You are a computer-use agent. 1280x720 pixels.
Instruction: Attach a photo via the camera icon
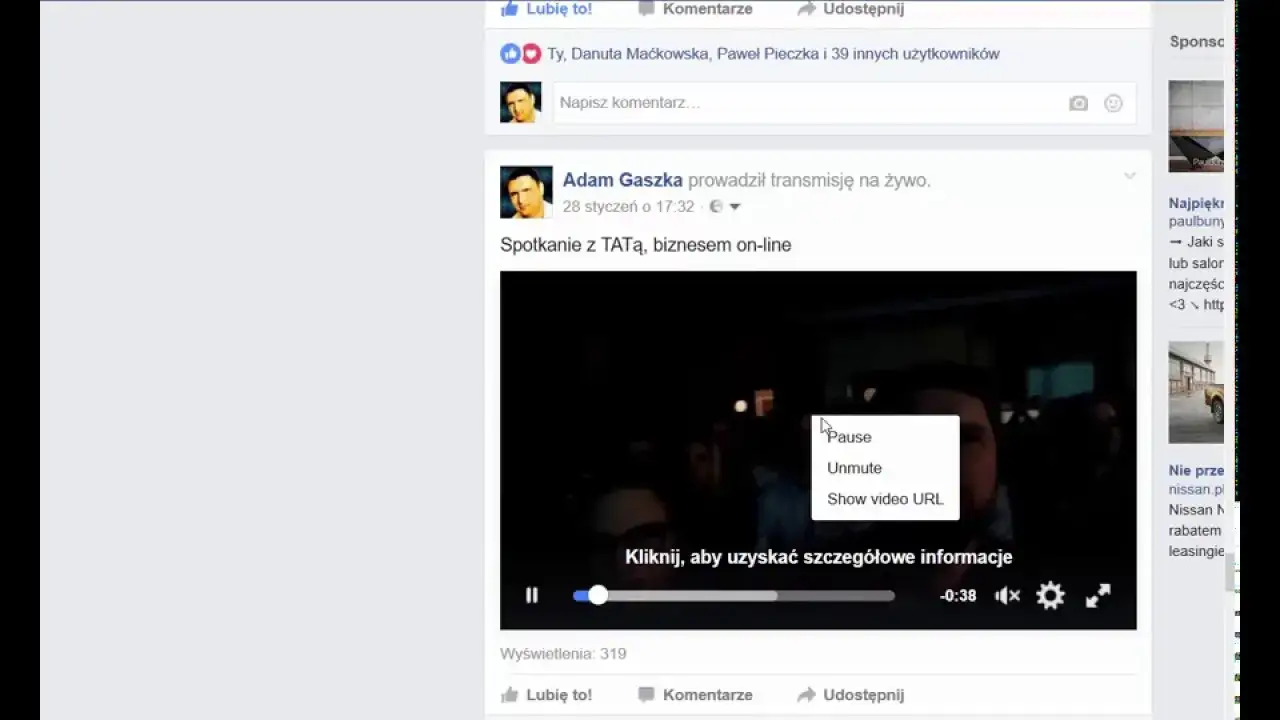[x=1079, y=103]
